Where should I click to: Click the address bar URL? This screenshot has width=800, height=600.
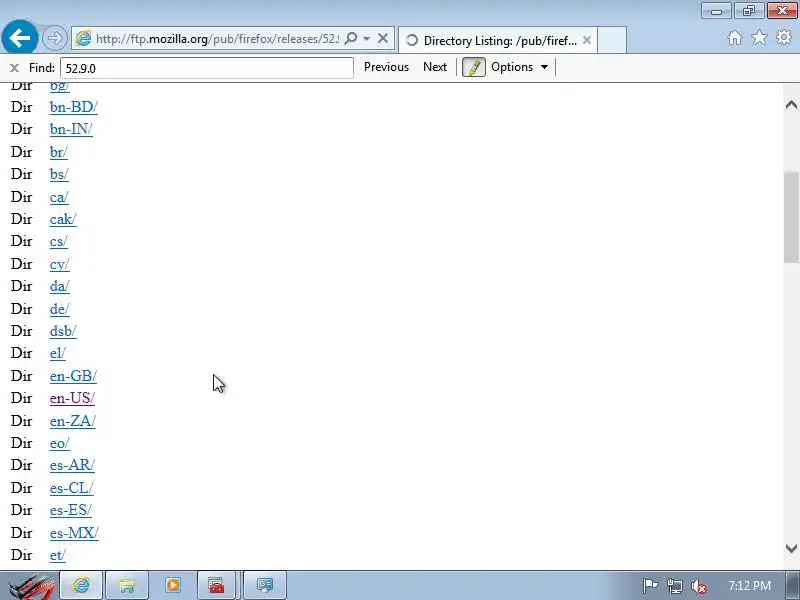[x=217, y=39]
